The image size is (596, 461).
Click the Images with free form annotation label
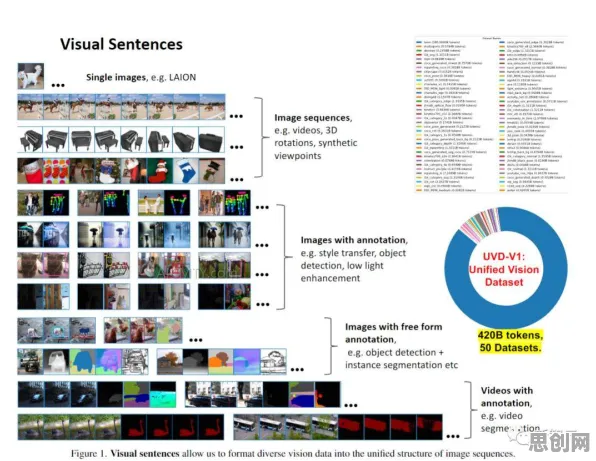coord(393,333)
